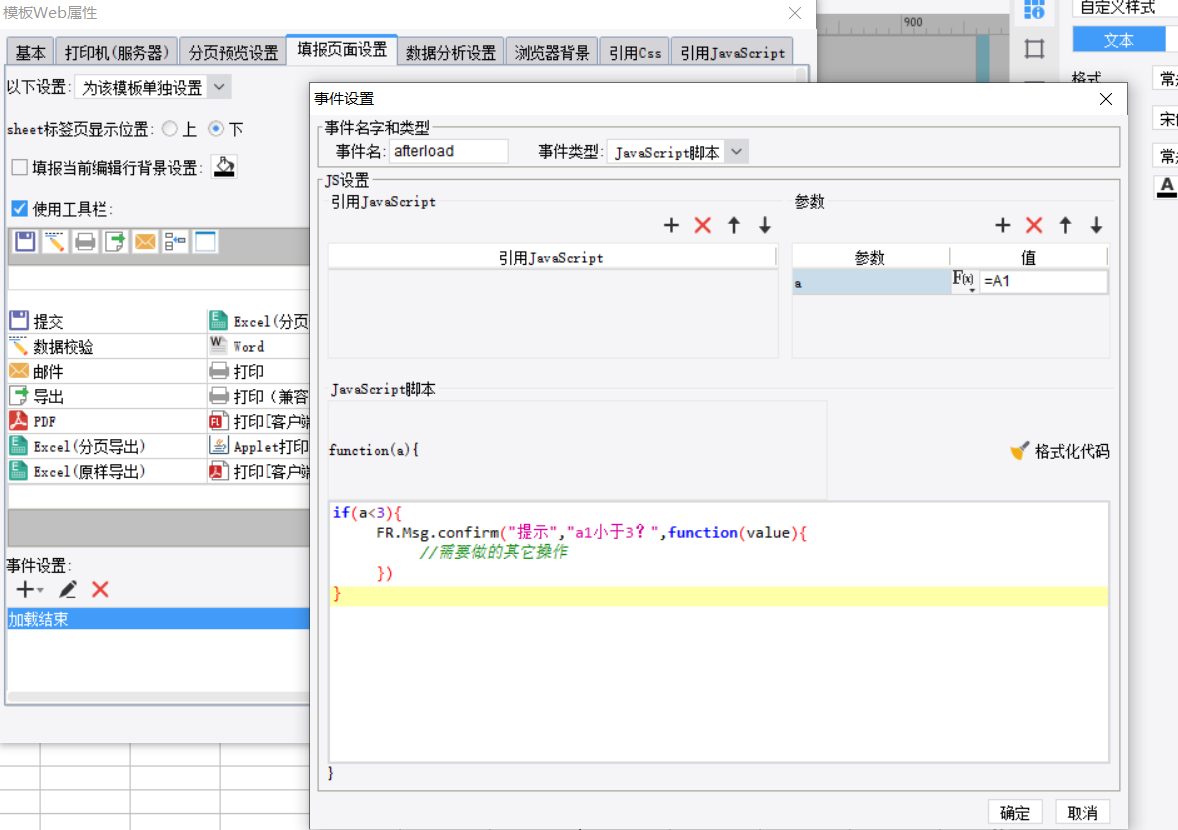The width and height of the screenshot is (1178, 830).
Task: Click the add parameter plus icon
Action: 1002,225
